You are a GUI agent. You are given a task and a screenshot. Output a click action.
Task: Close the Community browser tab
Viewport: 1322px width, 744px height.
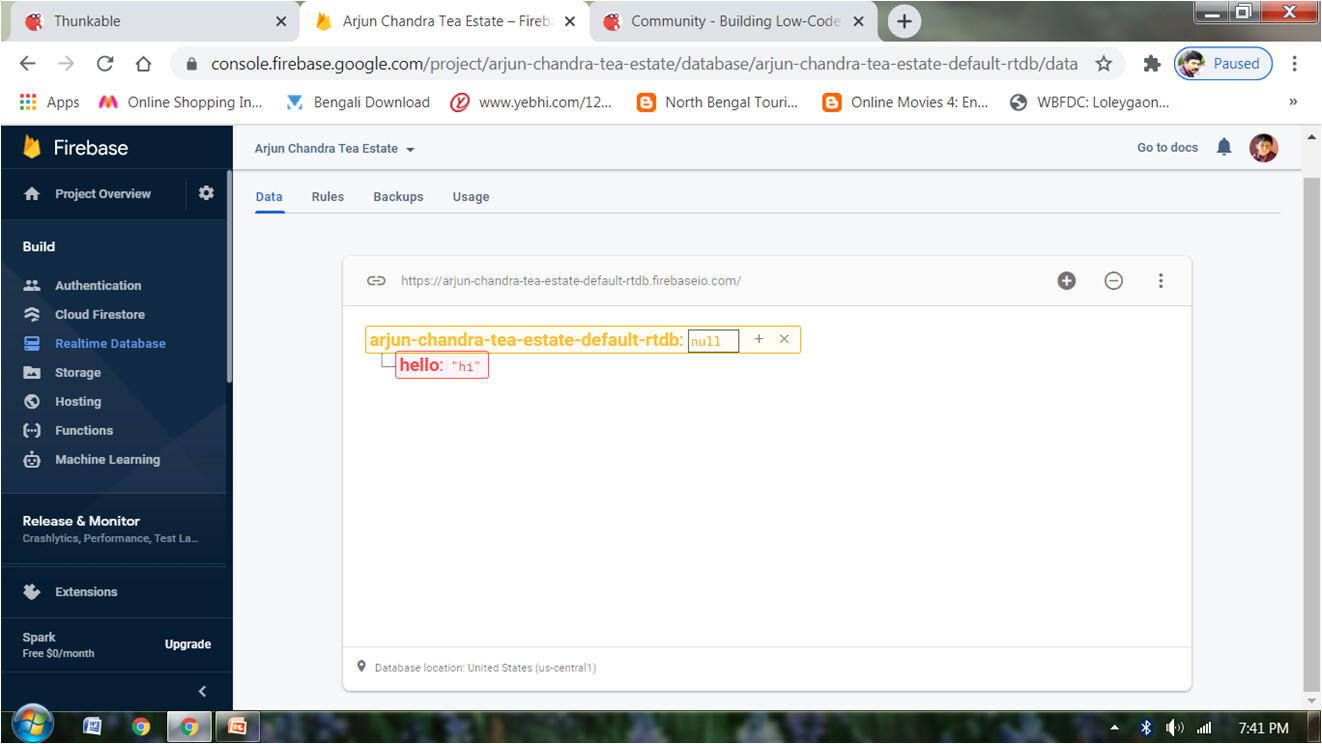(x=858, y=21)
